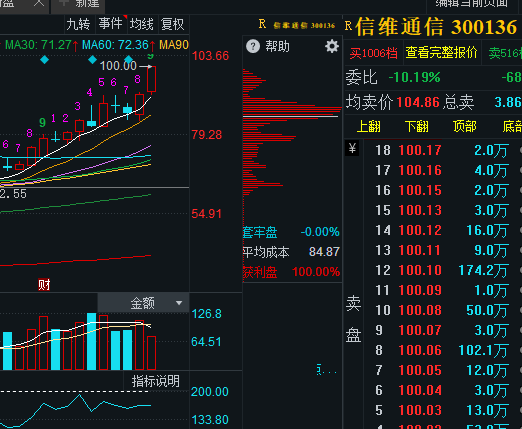The image size is (522, 429).
Task: Click 上翻 page up button
Action: click(x=369, y=126)
